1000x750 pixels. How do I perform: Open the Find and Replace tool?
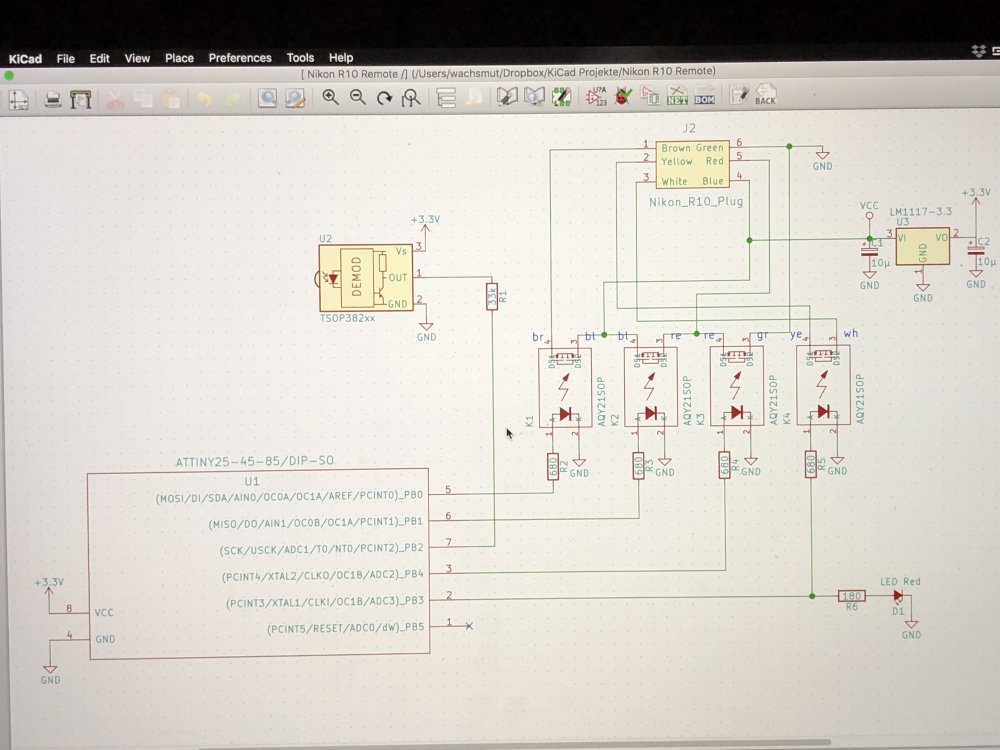tap(295, 98)
